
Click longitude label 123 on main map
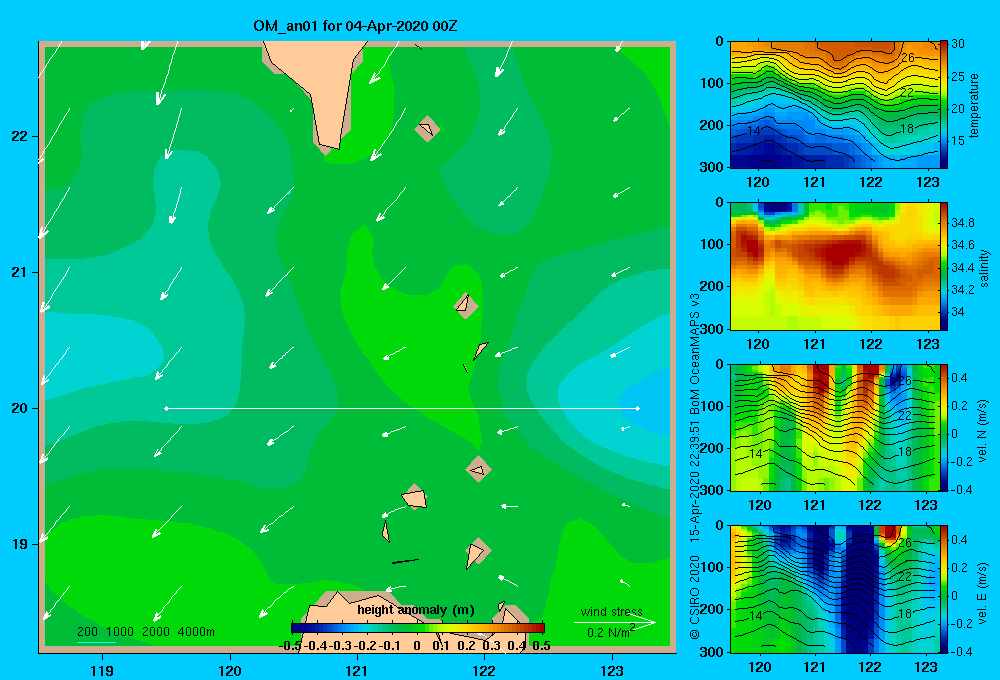(x=612, y=670)
